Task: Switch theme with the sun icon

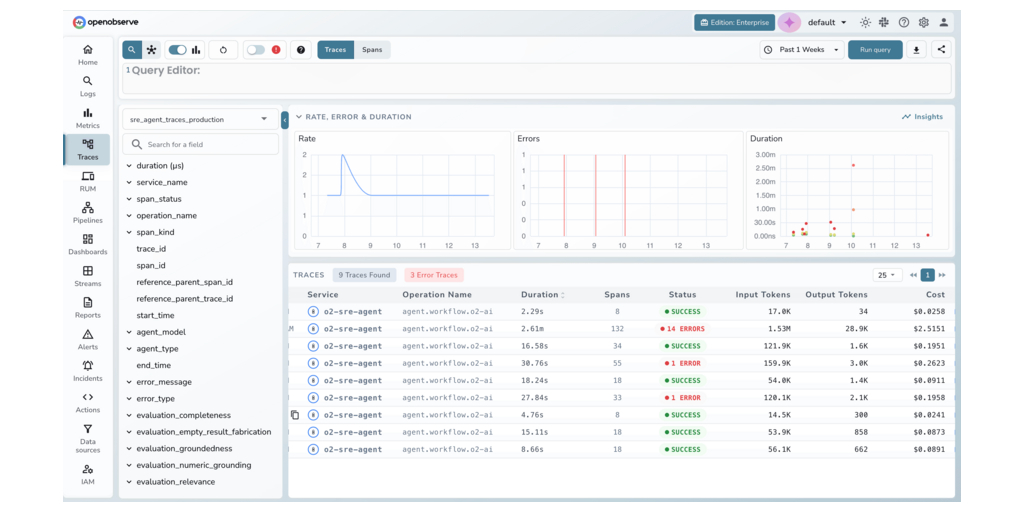Action: pyautogui.click(x=865, y=22)
